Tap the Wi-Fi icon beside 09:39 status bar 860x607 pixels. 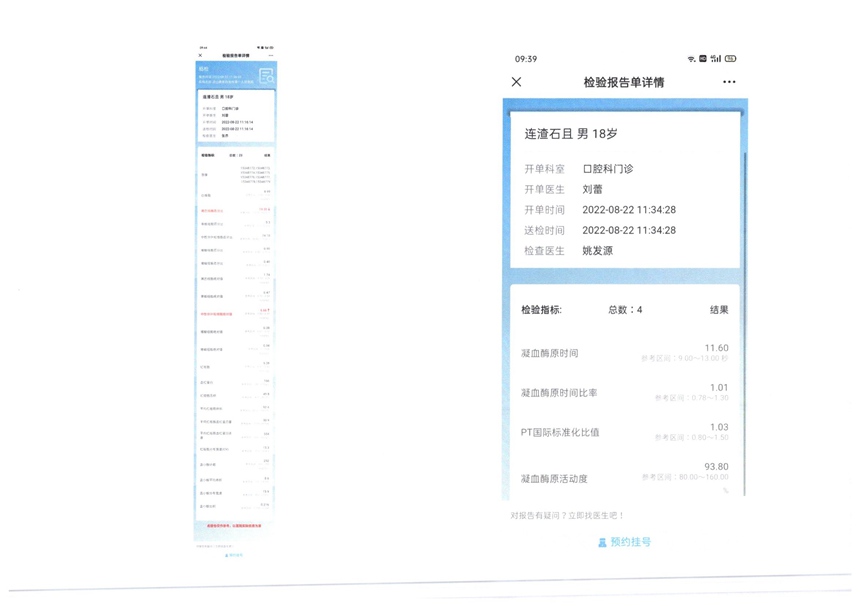[691, 59]
